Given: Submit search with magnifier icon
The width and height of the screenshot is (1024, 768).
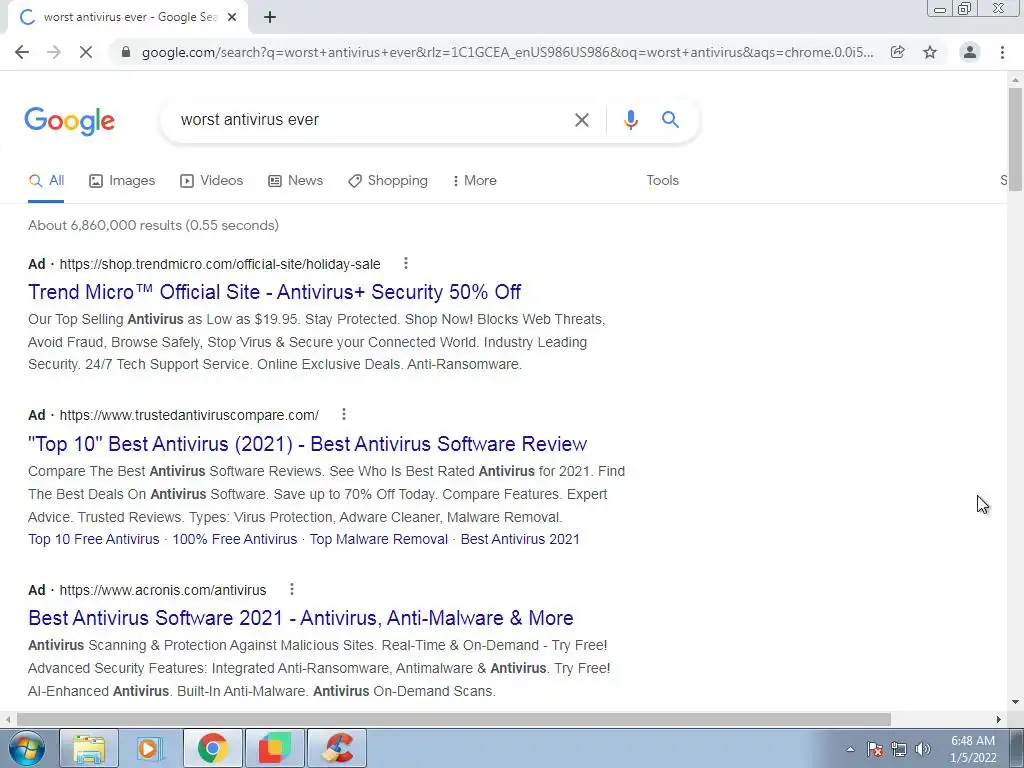Looking at the screenshot, I should click(670, 120).
